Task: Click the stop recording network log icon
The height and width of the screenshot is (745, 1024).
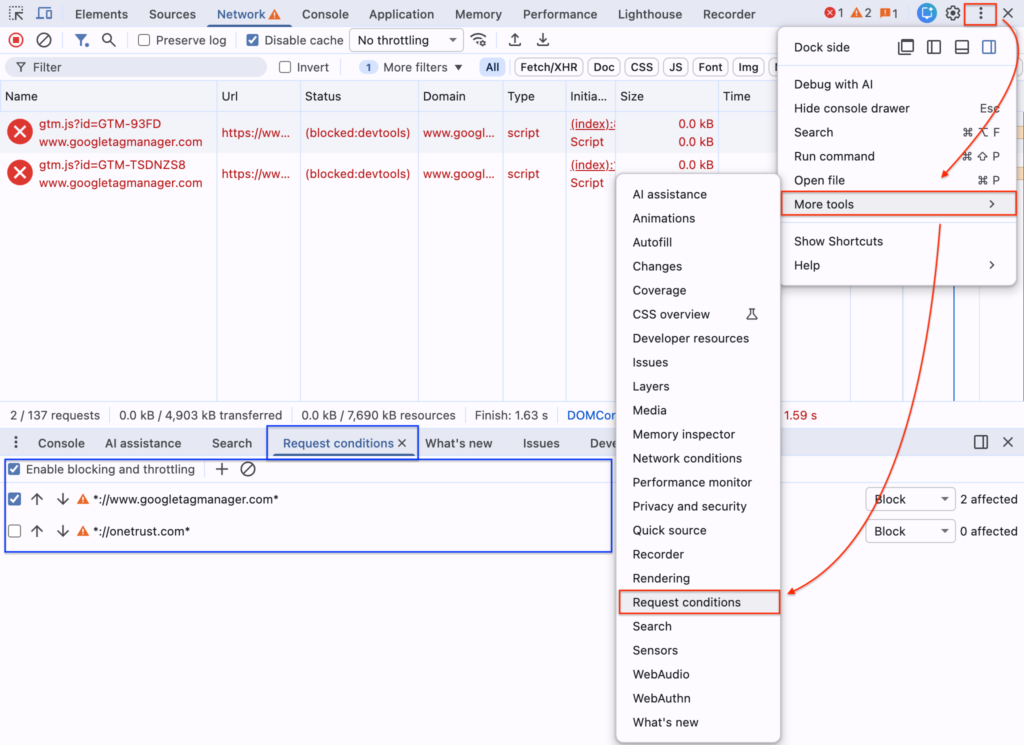Action: (16, 40)
